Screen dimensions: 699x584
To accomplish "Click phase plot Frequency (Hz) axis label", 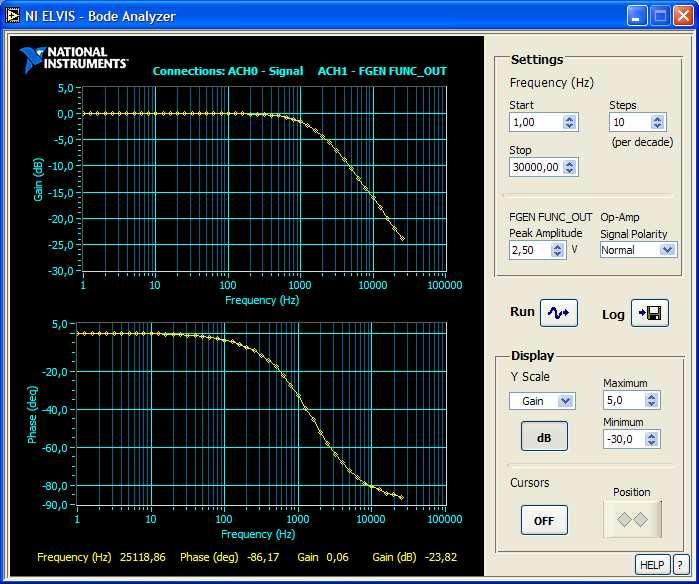I will point(258,534).
